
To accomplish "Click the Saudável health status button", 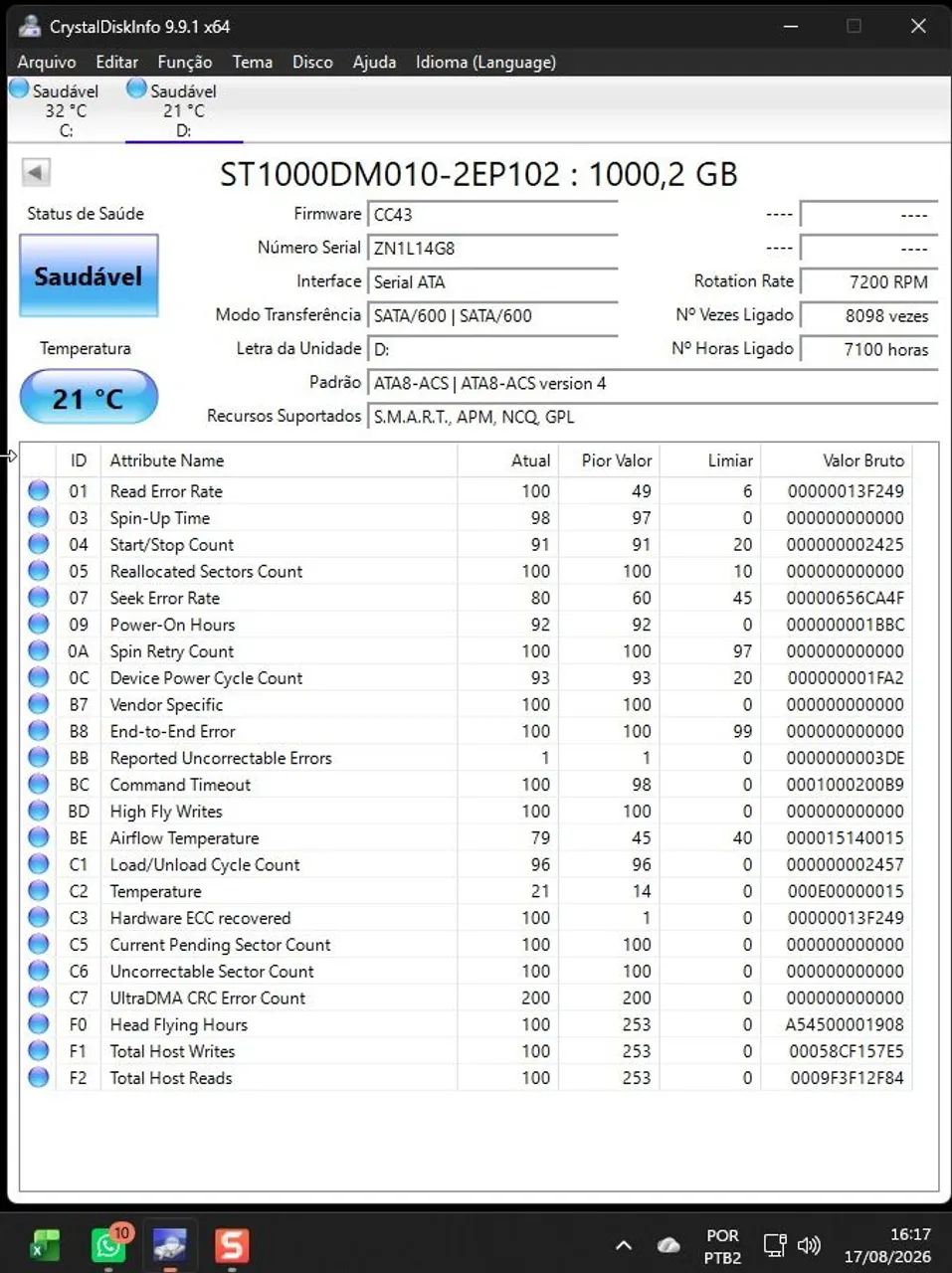I will pyautogui.click(x=89, y=275).
